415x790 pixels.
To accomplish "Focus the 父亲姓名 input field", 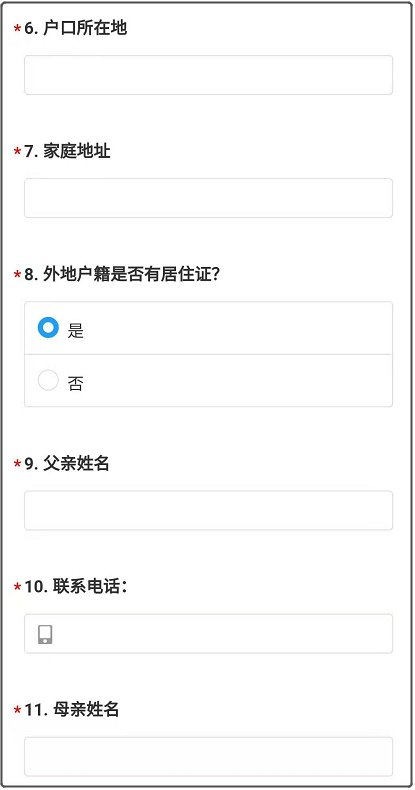I will point(209,510).
